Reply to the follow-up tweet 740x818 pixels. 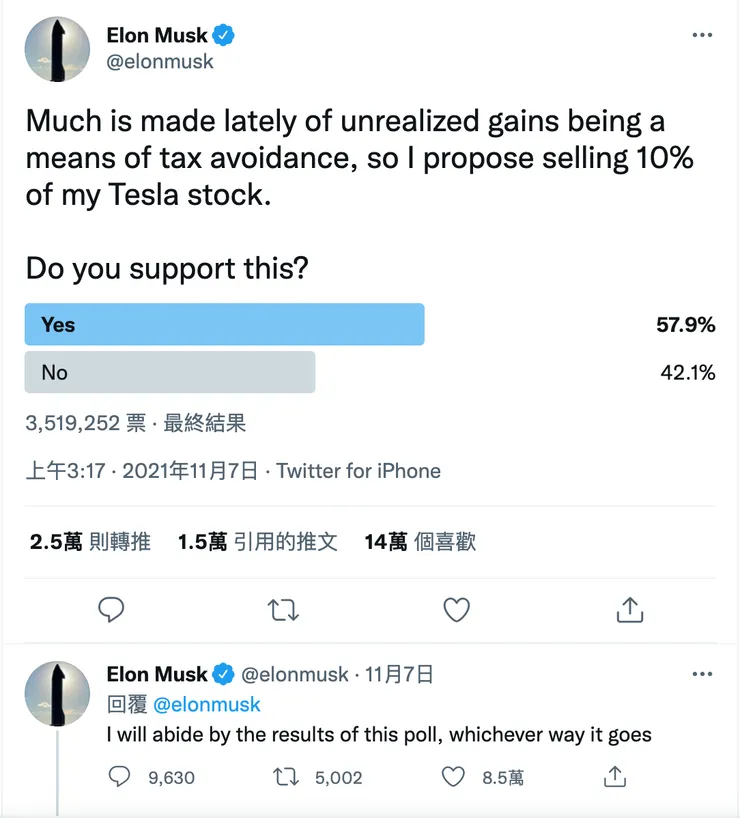click(x=121, y=777)
